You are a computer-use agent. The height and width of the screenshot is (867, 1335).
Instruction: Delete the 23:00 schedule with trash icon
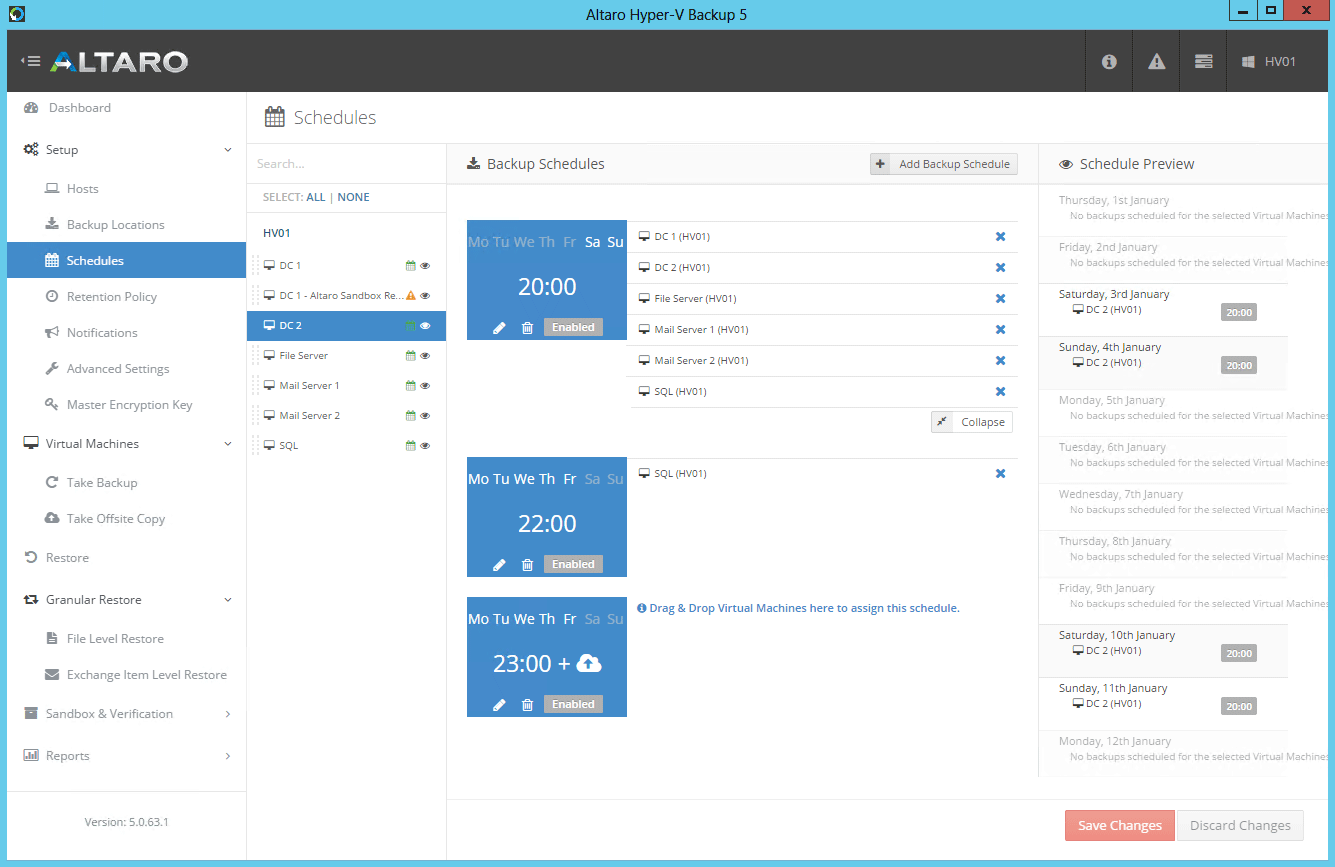528,705
